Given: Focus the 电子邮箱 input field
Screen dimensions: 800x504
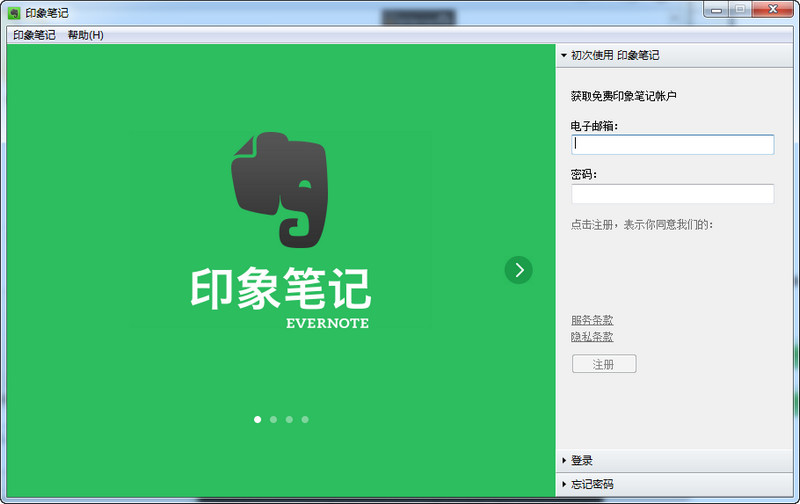Looking at the screenshot, I should (x=672, y=145).
